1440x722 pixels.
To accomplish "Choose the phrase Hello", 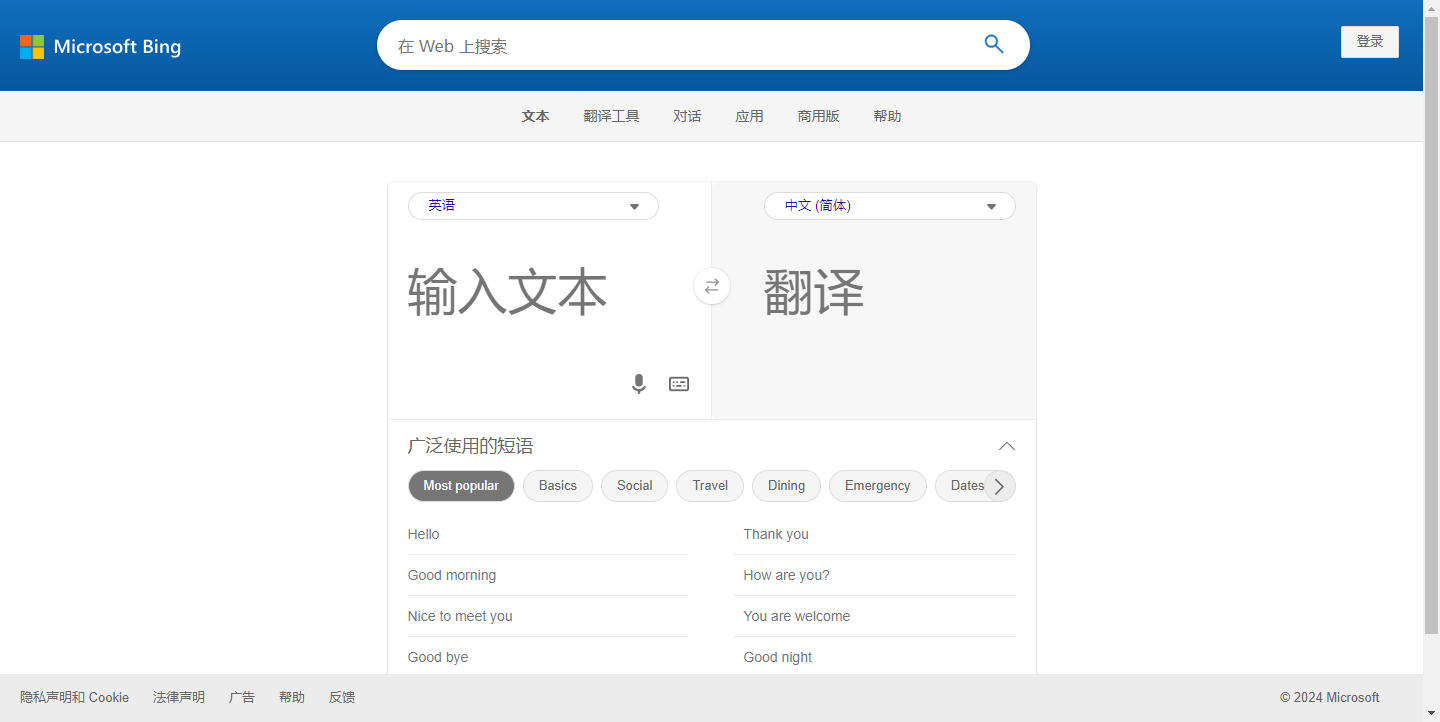I will (x=548, y=535).
